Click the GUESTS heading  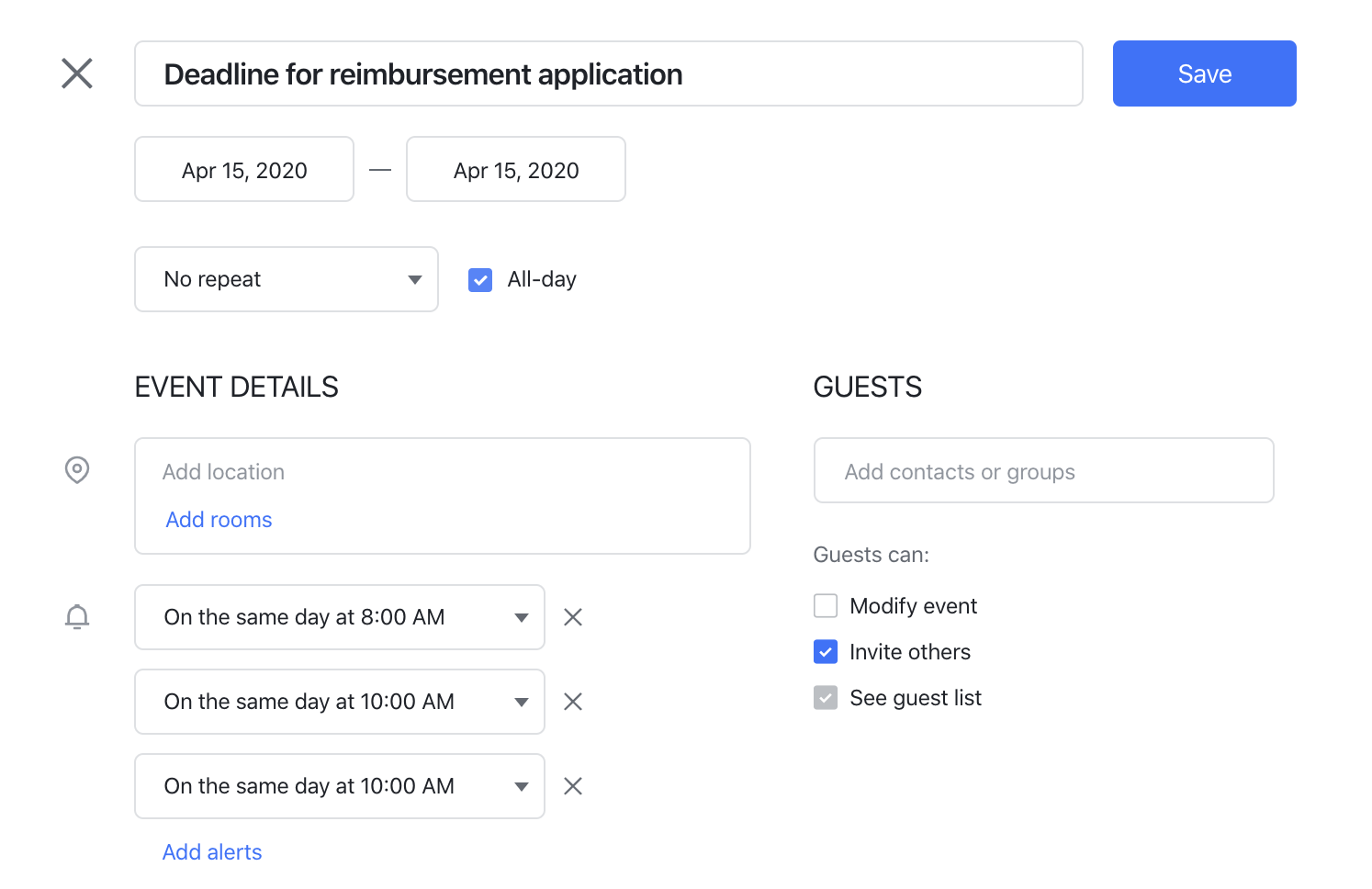tap(868, 387)
